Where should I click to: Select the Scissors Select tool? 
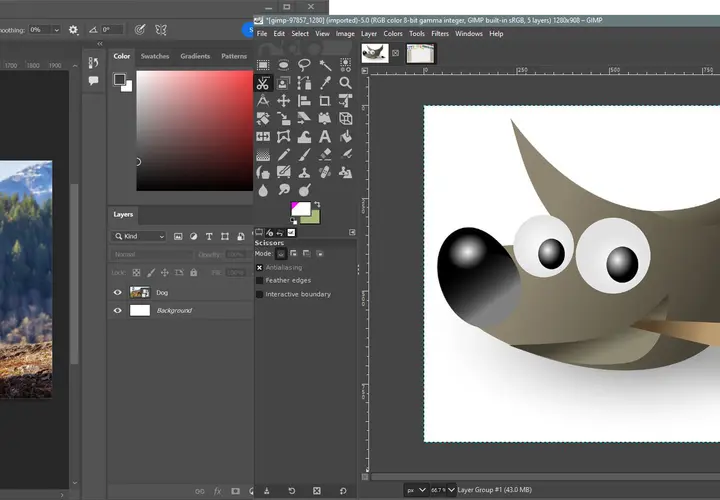click(x=263, y=83)
